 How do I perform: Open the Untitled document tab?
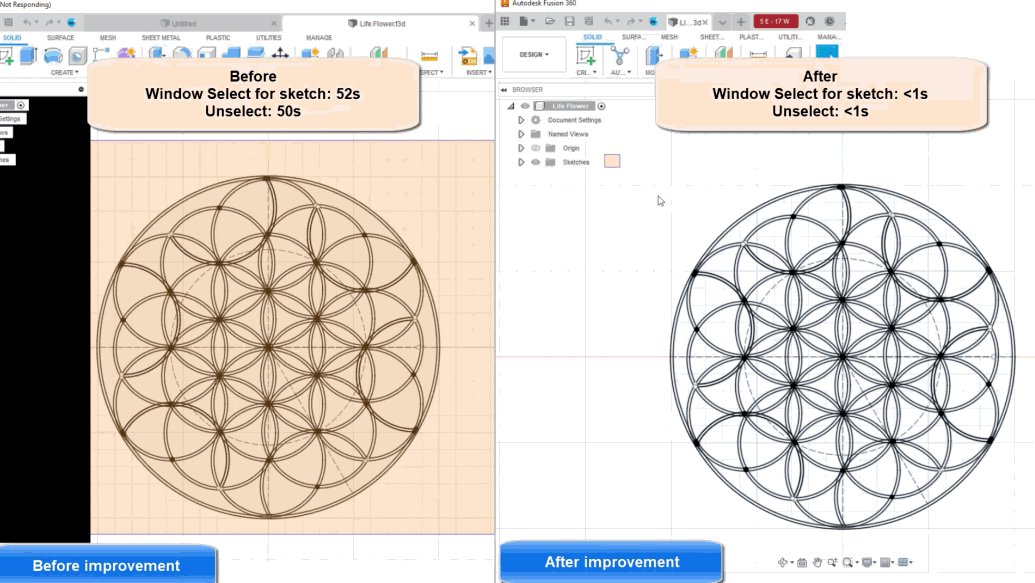pyautogui.click(x=183, y=23)
